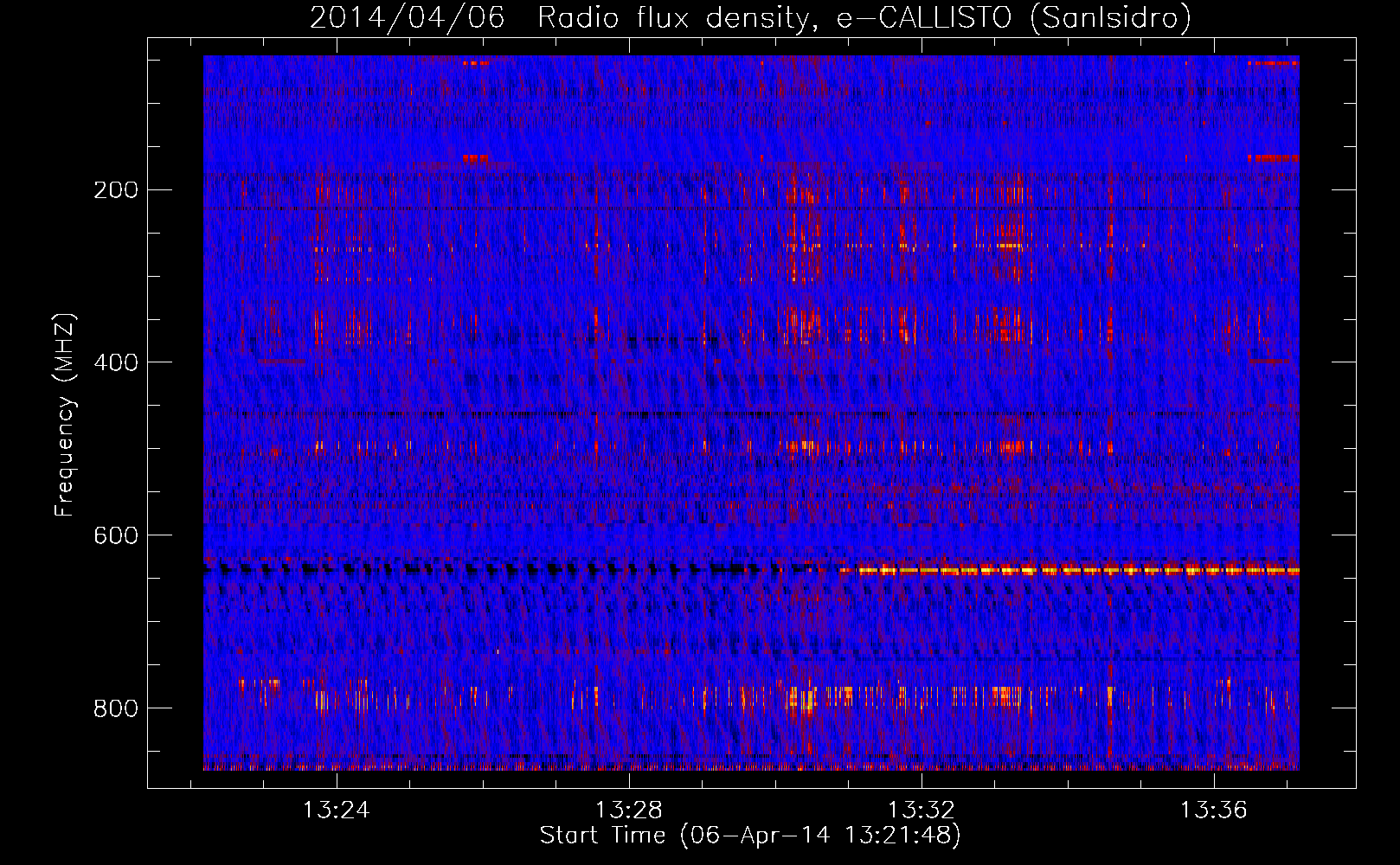Click the 400 frequency tick label
This screenshot has height=865, width=1400.
coord(116,362)
